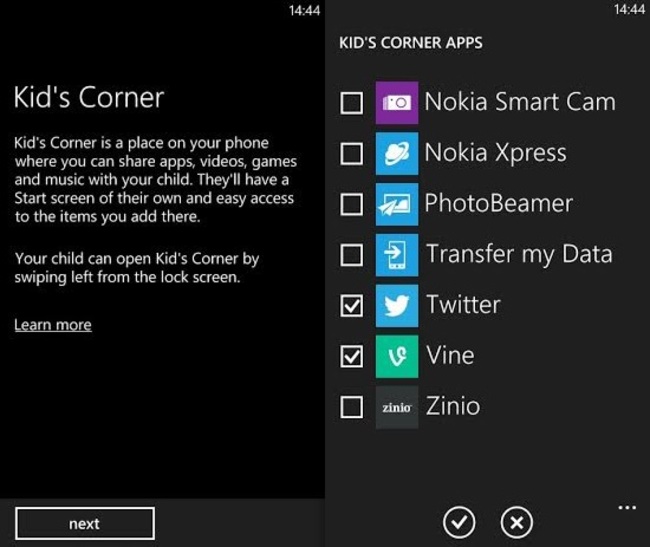
Task: Tap the Transfer my Data icon
Action: click(397, 254)
